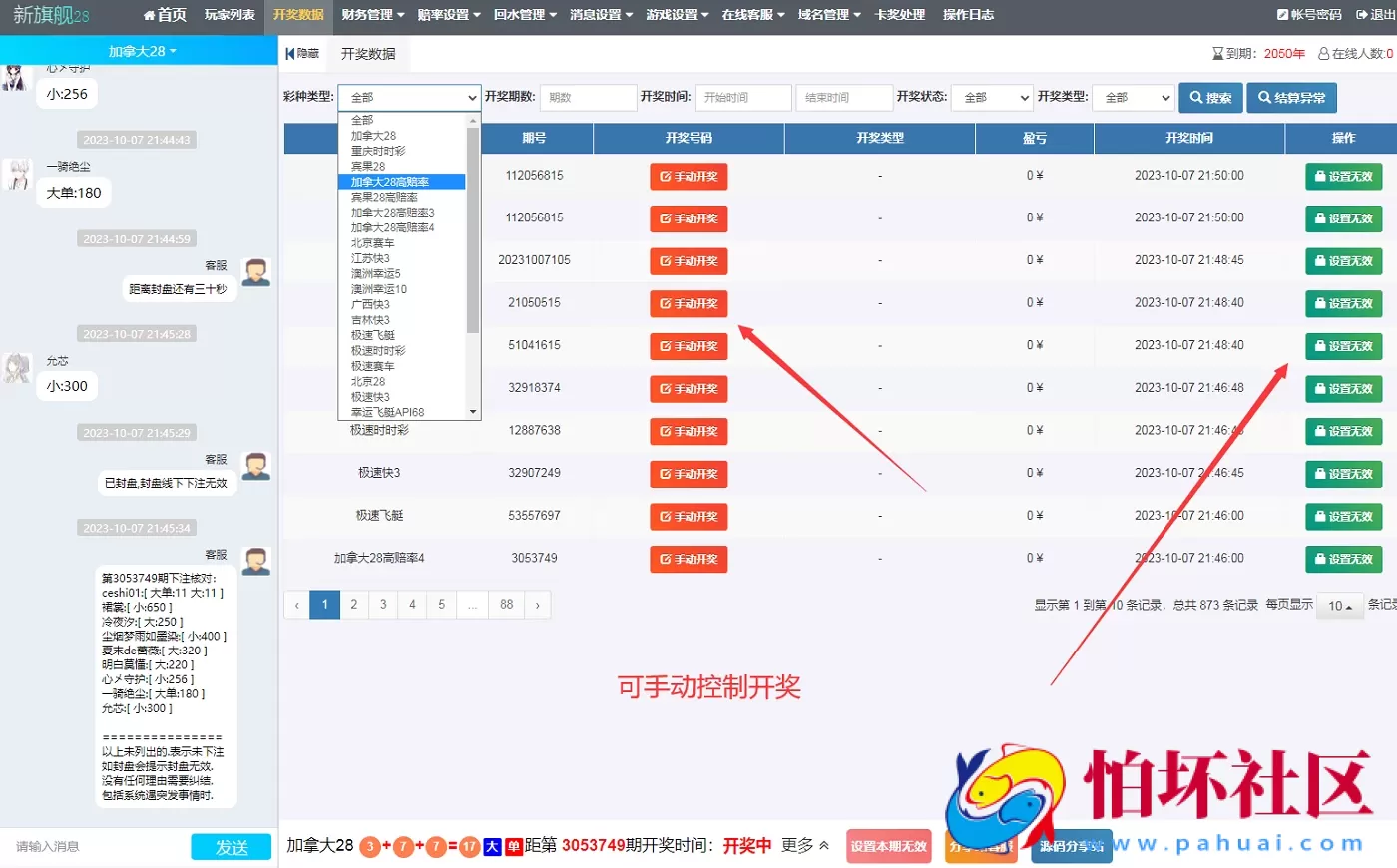Viewport: 1397px width, 868px height.
Task: Open the per-page record count dropdown showing 10
Action: 1339,606
